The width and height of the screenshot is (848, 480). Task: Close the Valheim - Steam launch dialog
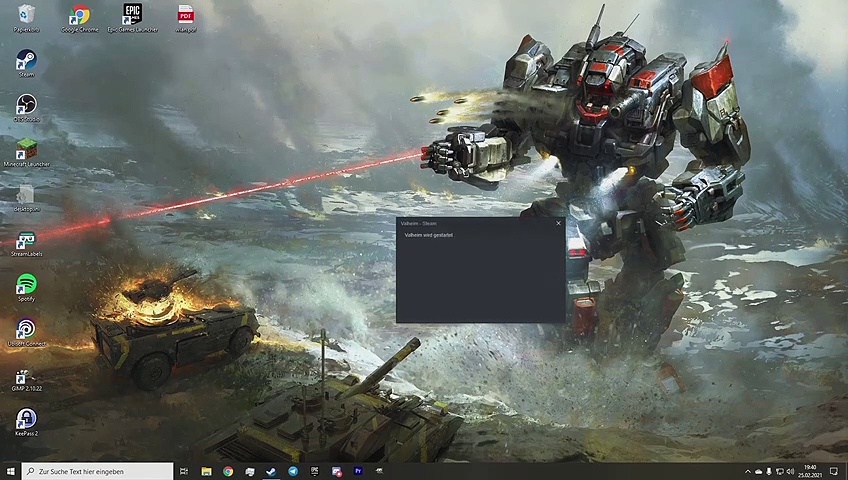(x=559, y=223)
